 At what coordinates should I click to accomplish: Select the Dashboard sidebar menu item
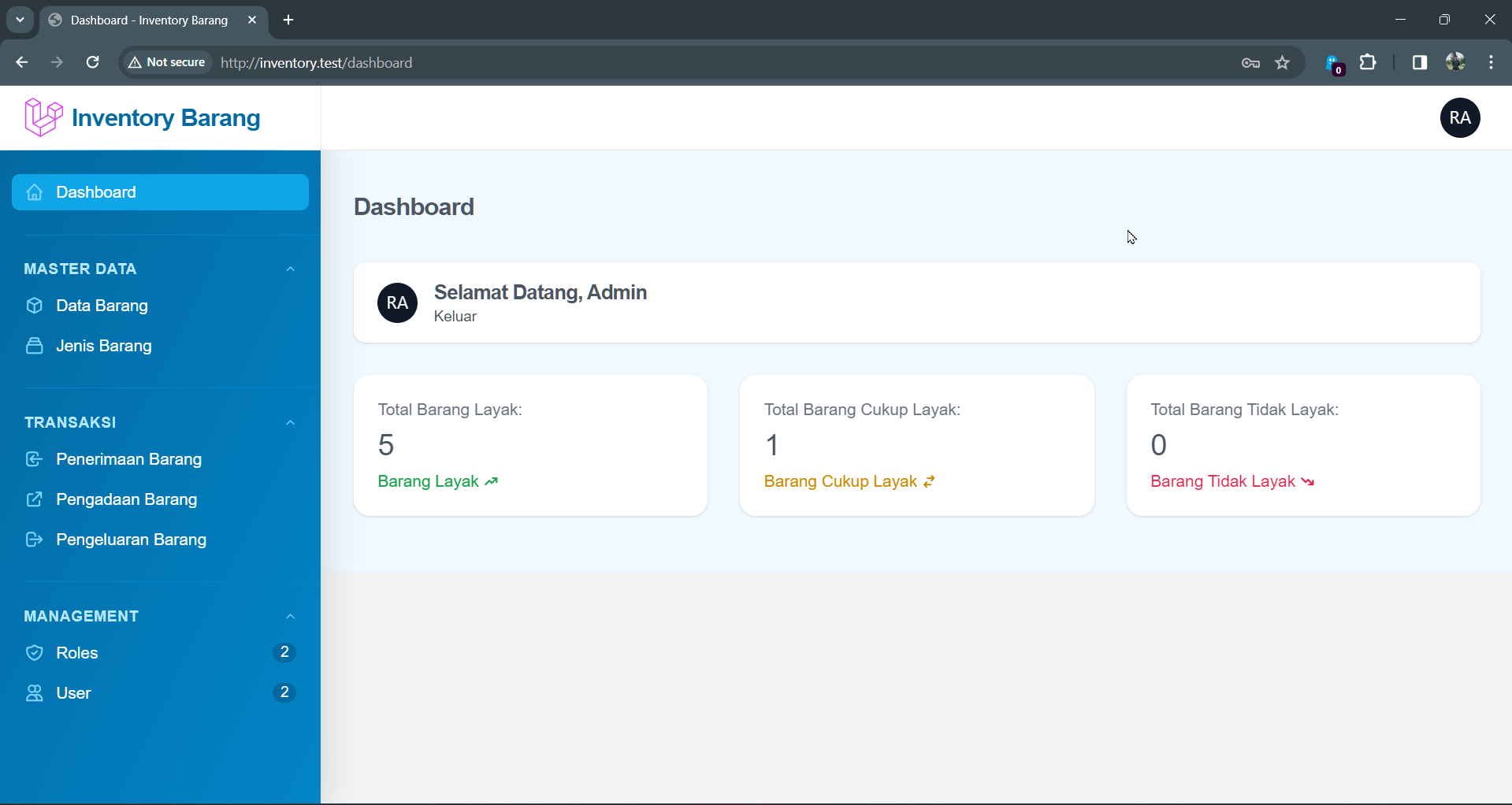(160, 192)
